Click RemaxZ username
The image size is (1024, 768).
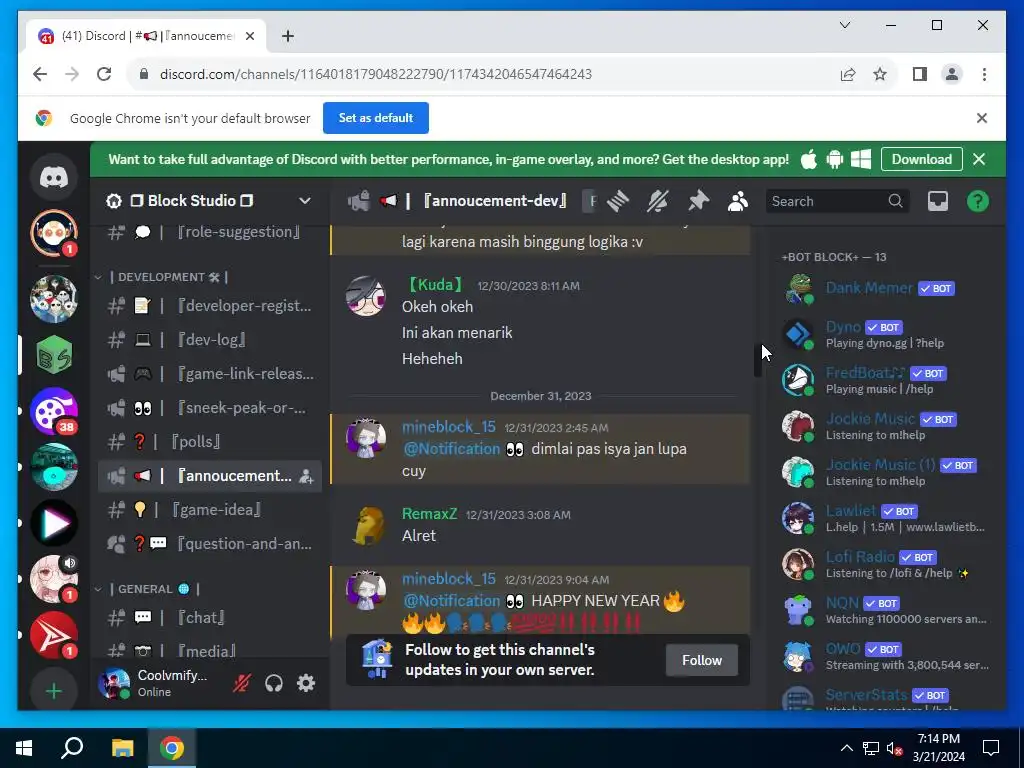(x=429, y=514)
